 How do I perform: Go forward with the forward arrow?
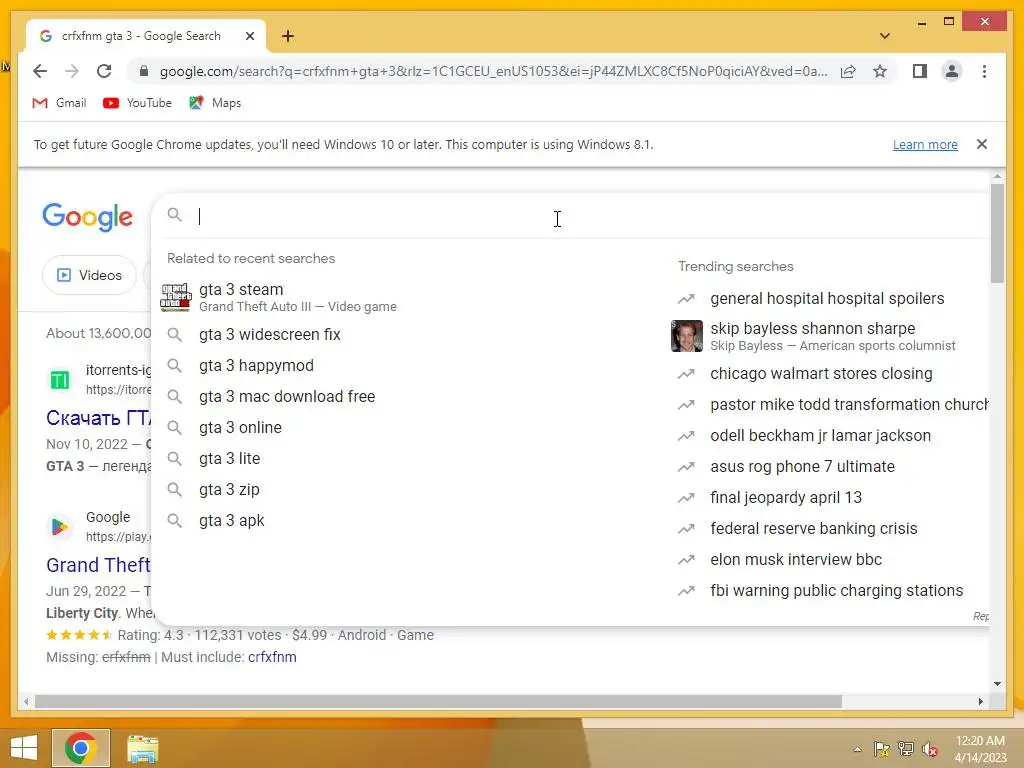(72, 71)
